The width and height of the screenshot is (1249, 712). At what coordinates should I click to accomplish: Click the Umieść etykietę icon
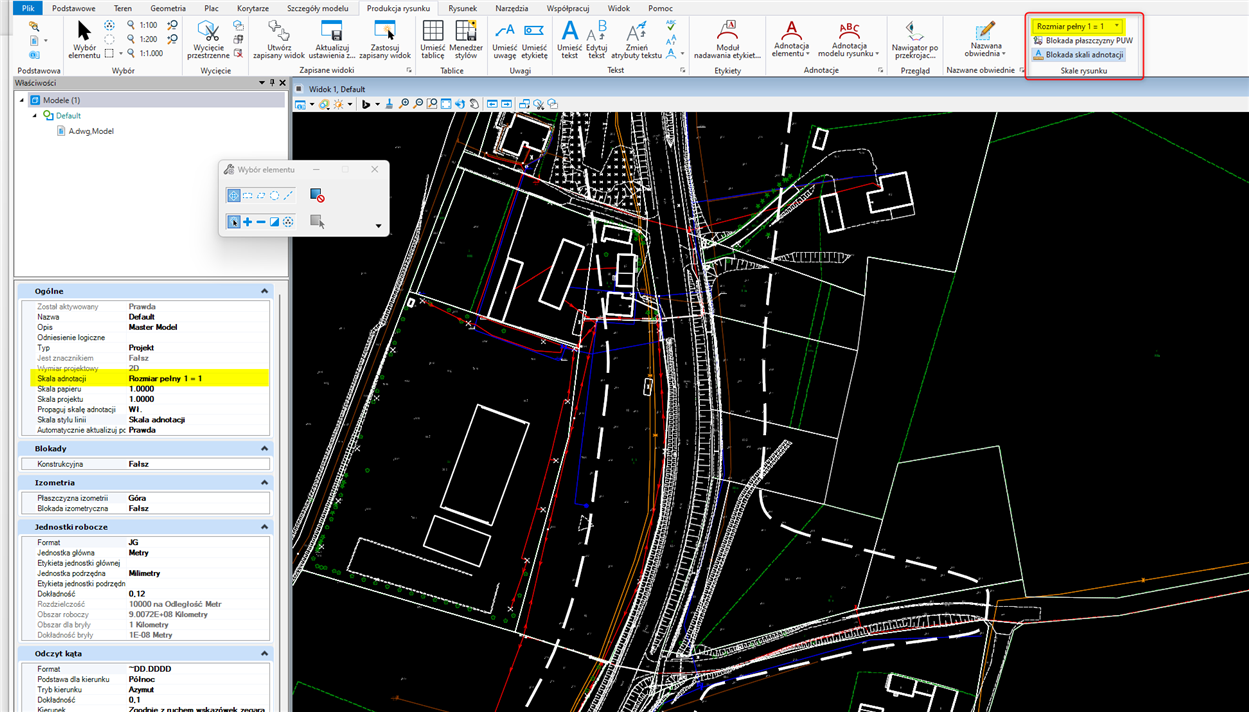tap(534, 31)
